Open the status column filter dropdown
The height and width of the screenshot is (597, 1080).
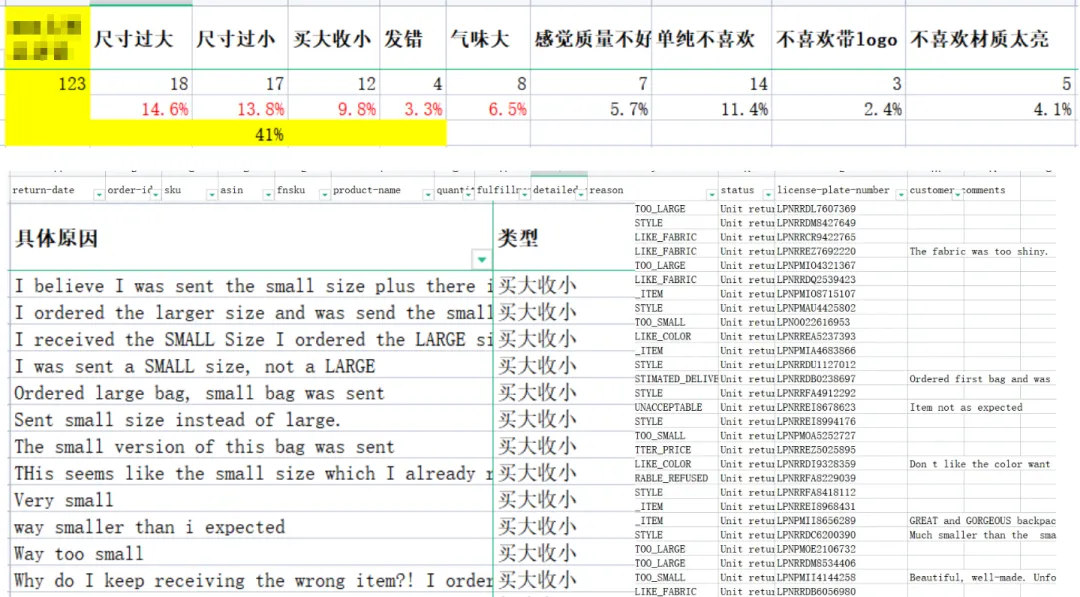[767, 195]
